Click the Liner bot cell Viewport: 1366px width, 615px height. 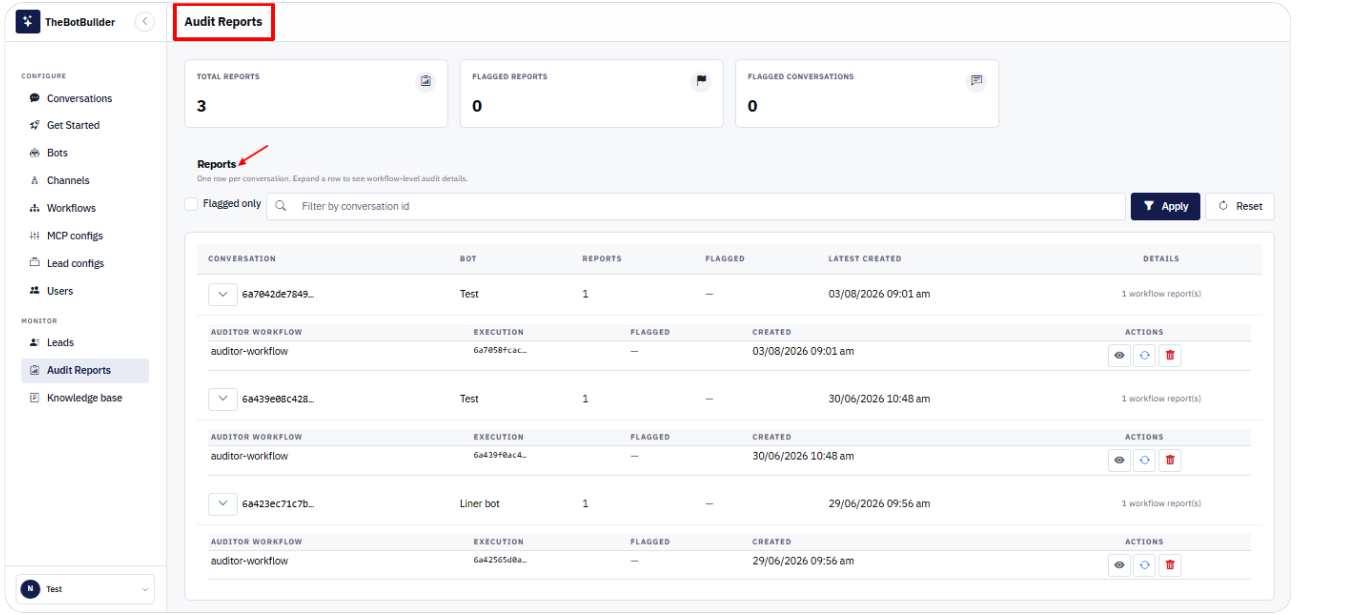[x=480, y=503]
